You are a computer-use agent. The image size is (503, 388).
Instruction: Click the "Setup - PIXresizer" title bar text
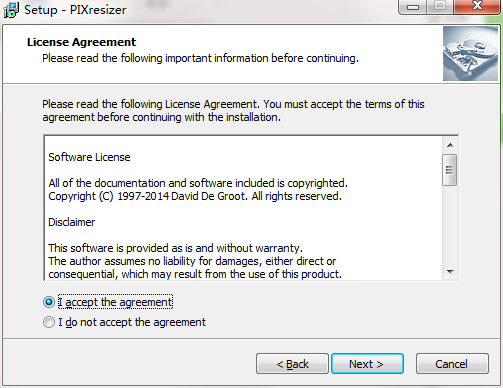(75, 10)
